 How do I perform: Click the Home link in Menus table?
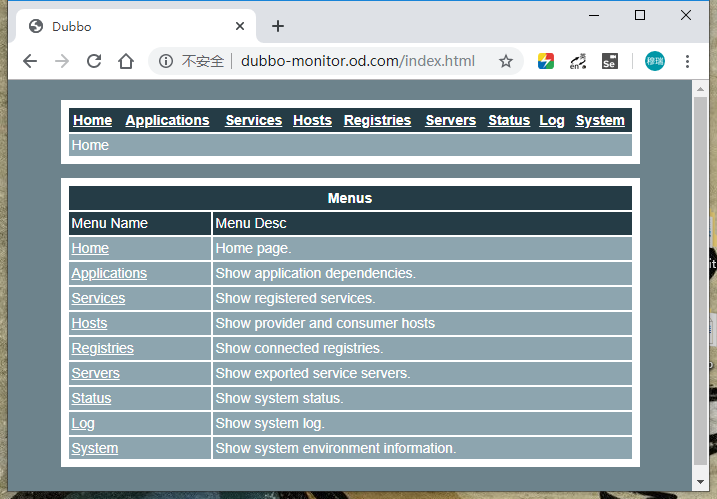pos(90,248)
